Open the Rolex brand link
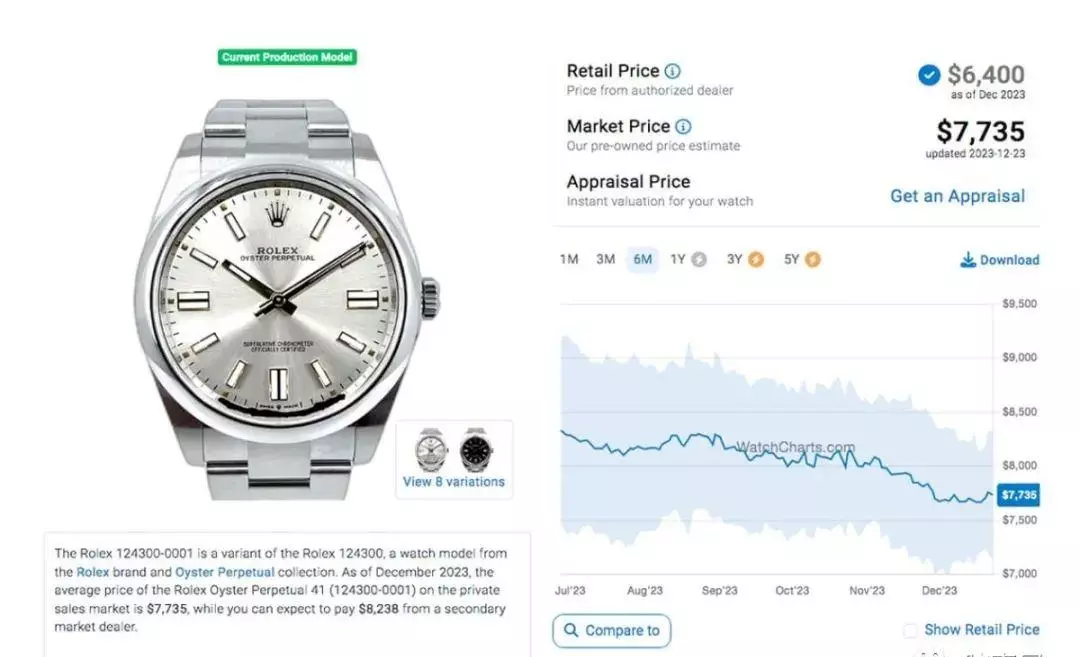The height and width of the screenshot is (657, 1080). tap(93, 572)
